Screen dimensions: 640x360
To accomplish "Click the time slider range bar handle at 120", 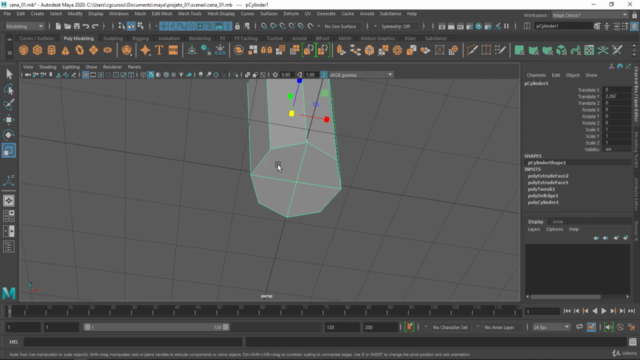I will (x=225, y=327).
